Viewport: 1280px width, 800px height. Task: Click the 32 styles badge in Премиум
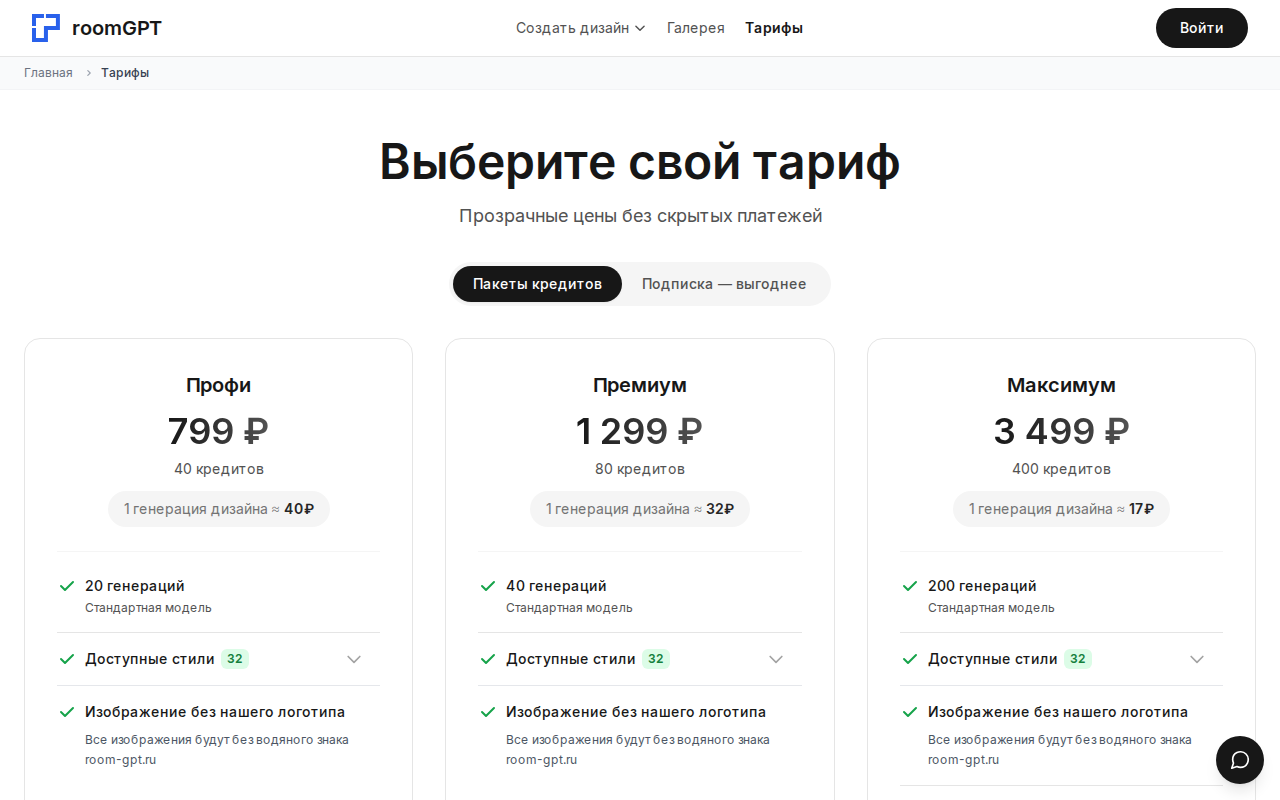pyautogui.click(x=656, y=659)
